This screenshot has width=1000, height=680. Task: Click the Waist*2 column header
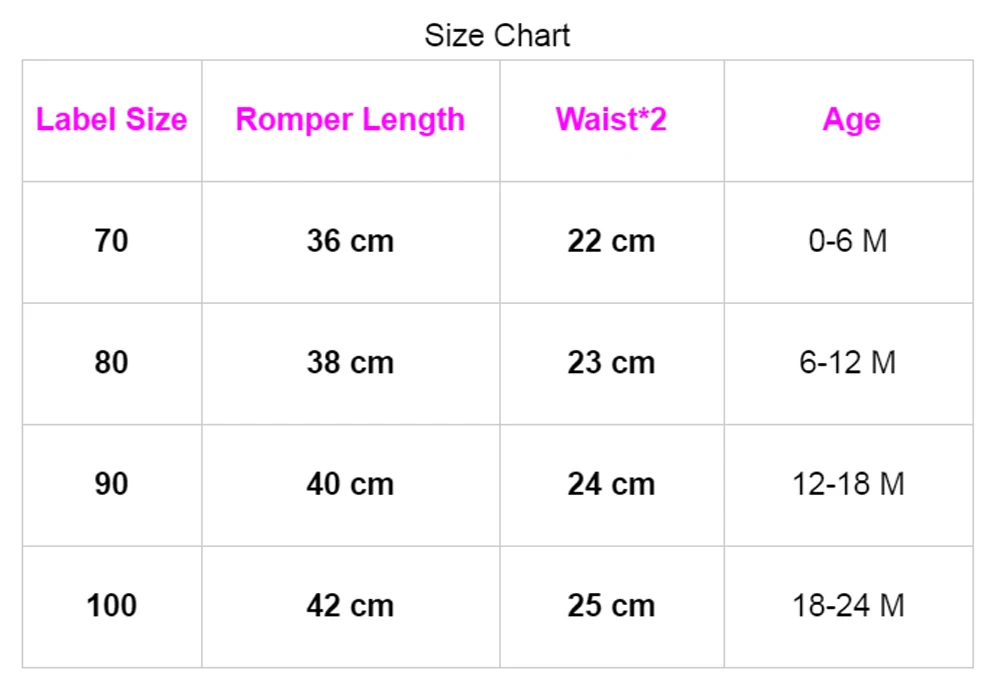[611, 120]
